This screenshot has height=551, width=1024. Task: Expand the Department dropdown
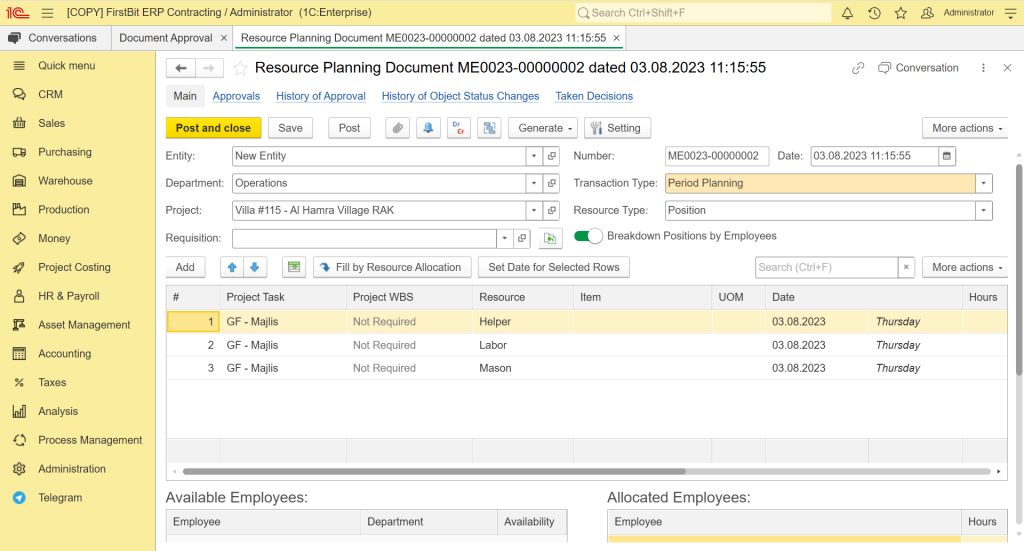534,183
